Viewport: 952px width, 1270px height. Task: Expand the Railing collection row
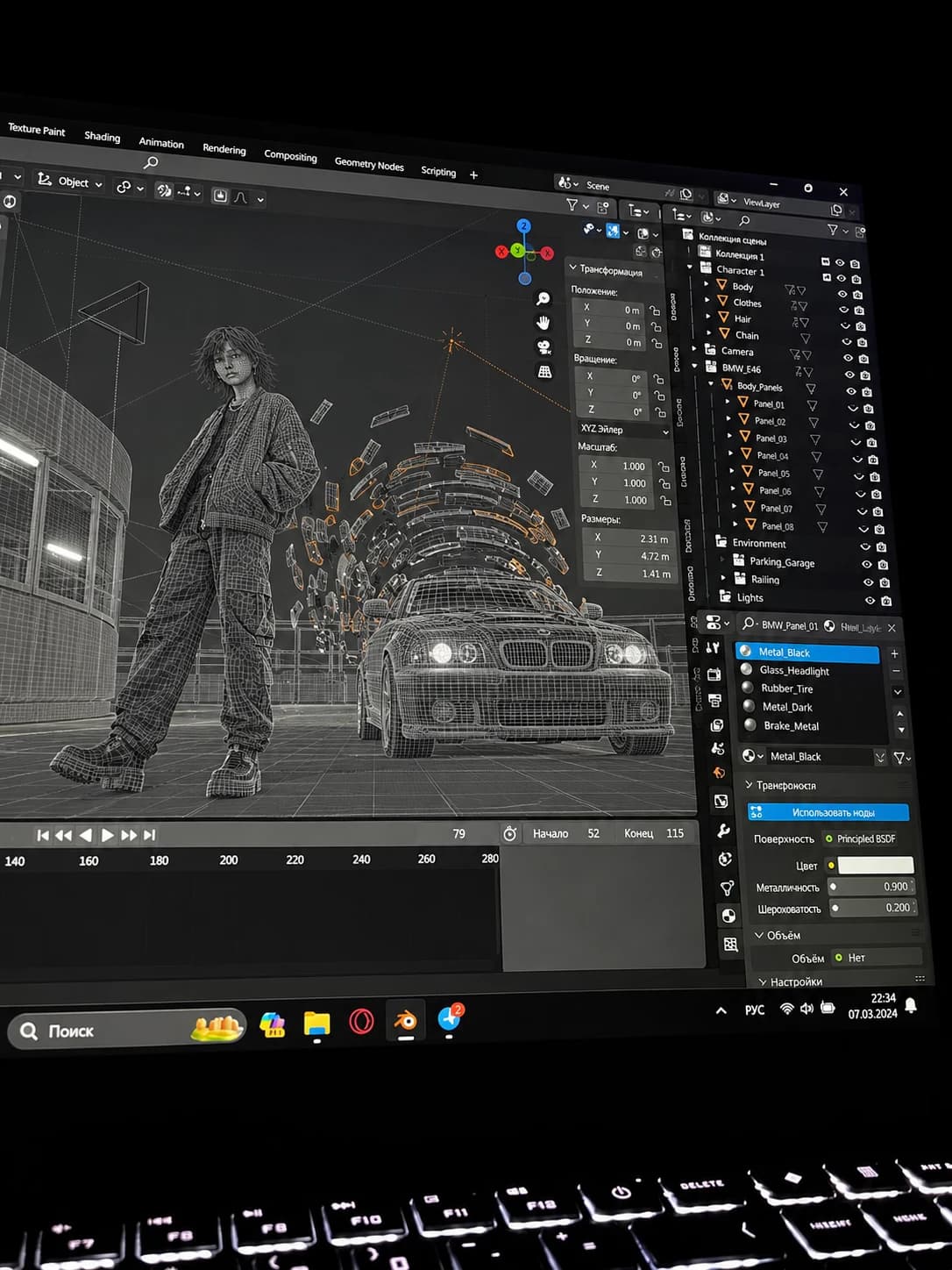coord(722,577)
